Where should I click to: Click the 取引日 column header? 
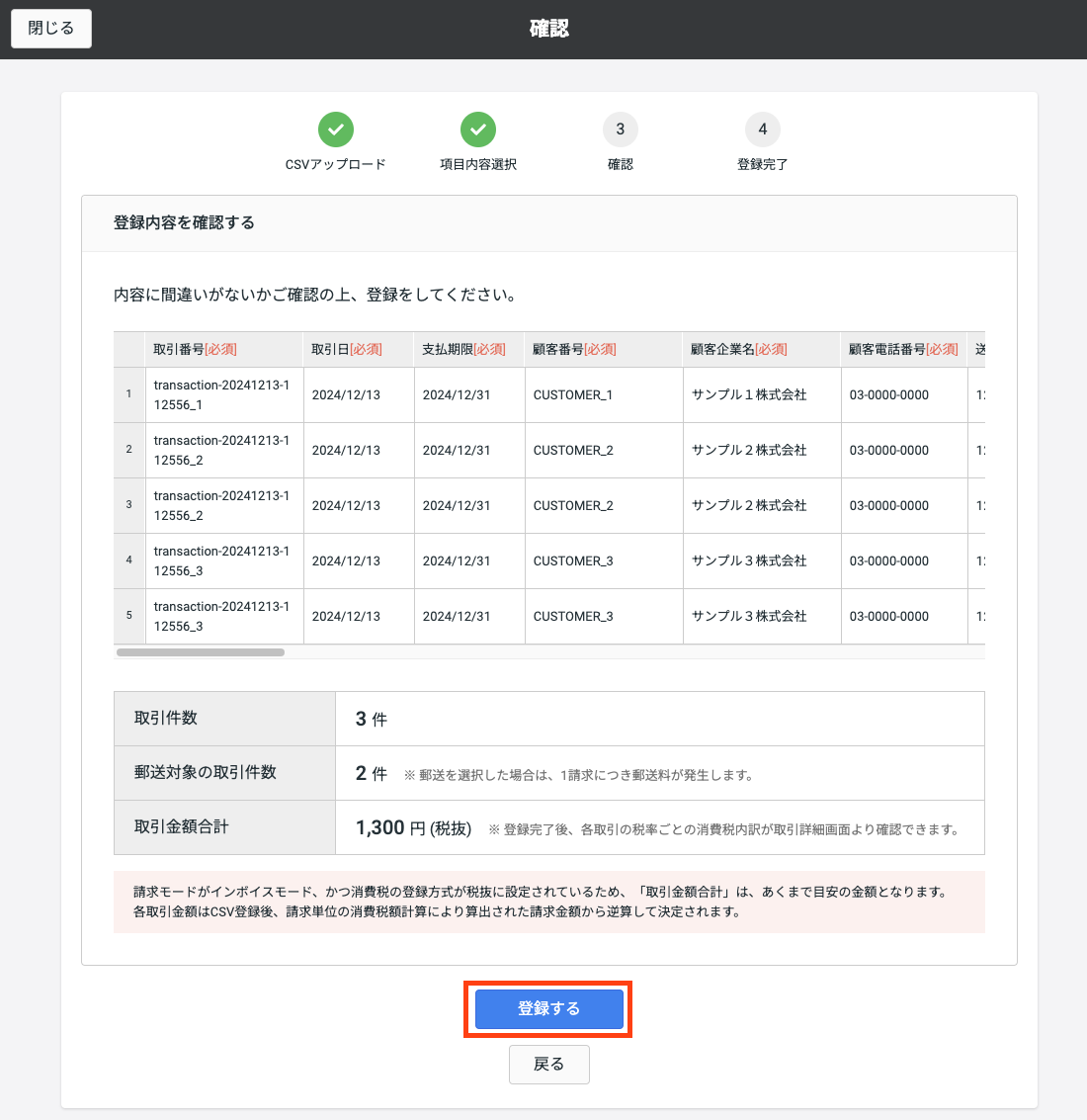[x=347, y=350]
